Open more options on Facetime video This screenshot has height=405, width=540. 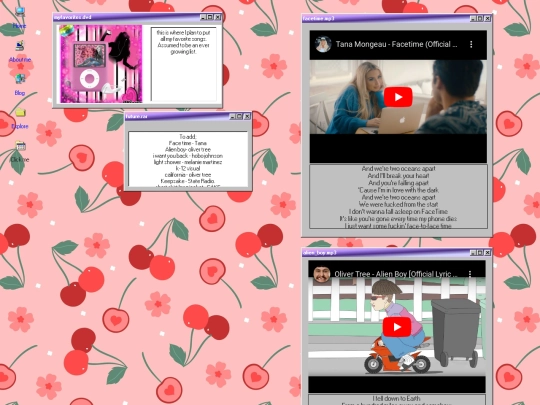coord(471,44)
